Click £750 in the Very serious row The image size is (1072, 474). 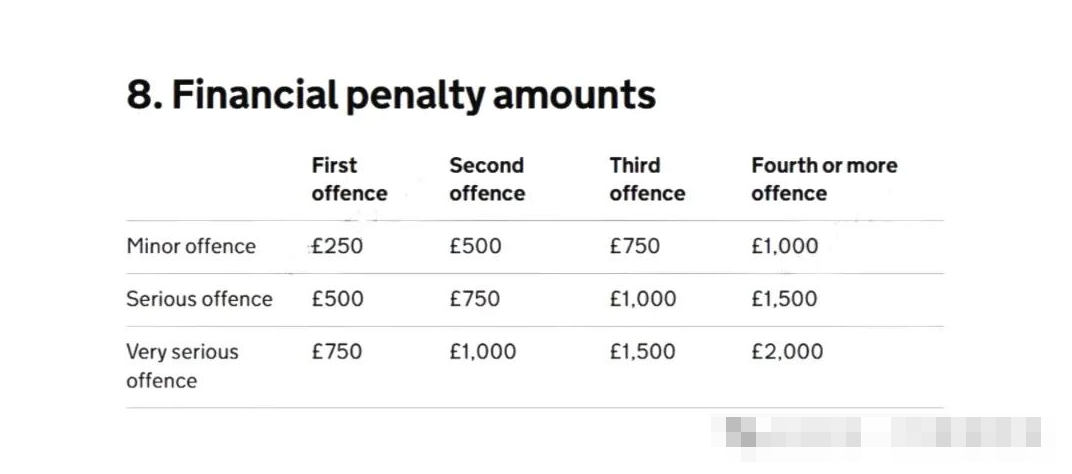(336, 352)
